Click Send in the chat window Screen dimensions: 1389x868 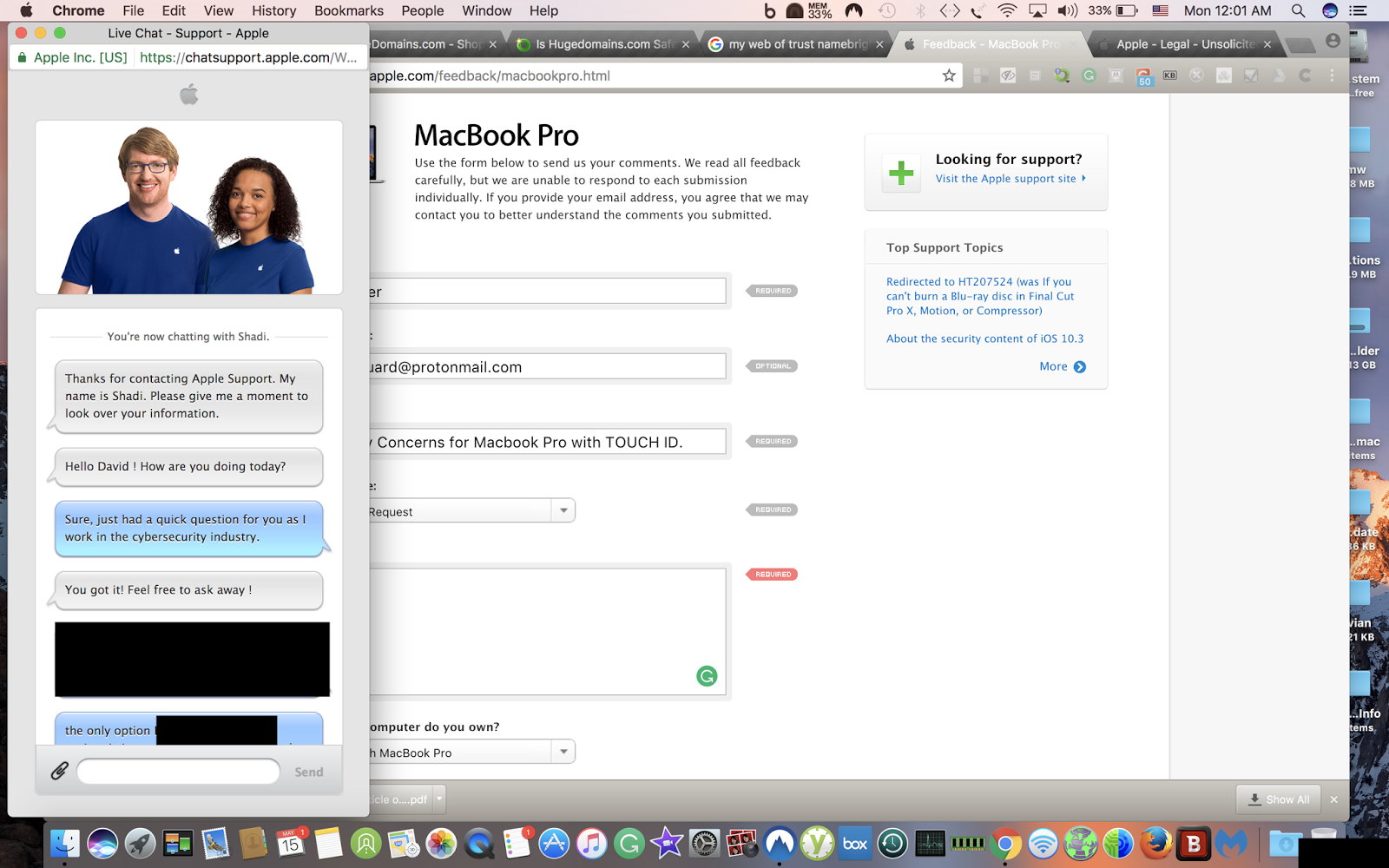click(308, 772)
